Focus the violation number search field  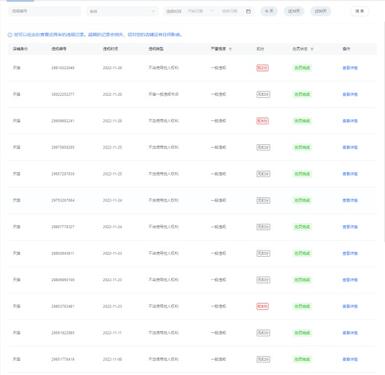coord(44,11)
